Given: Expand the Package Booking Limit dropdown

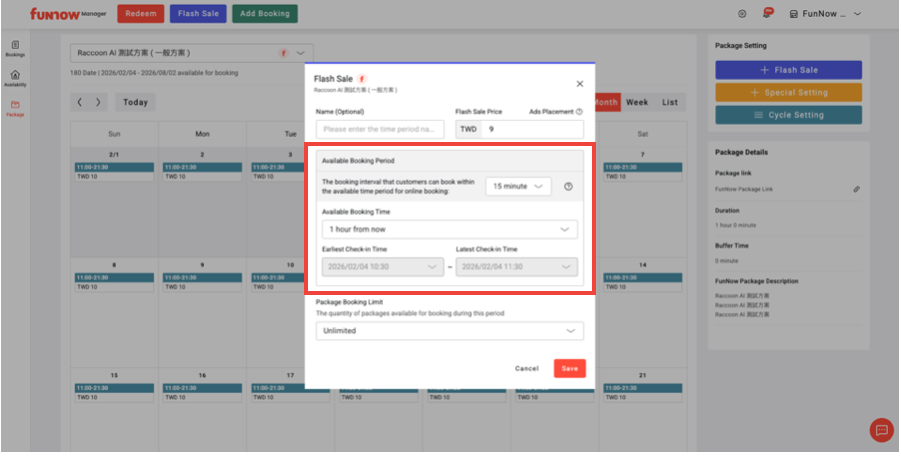Looking at the screenshot, I should click(x=450, y=331).
